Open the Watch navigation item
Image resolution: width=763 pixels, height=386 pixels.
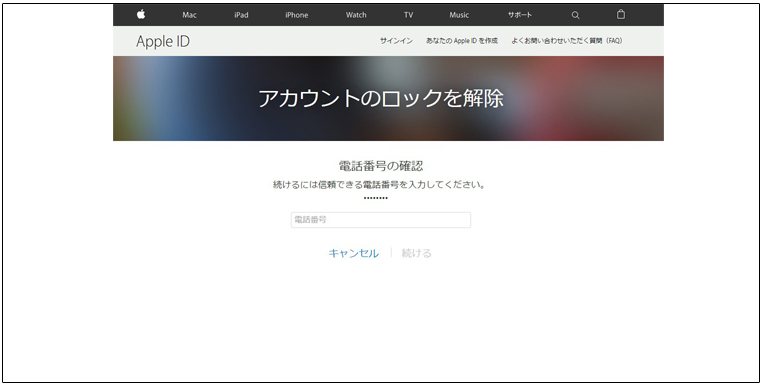356,15
